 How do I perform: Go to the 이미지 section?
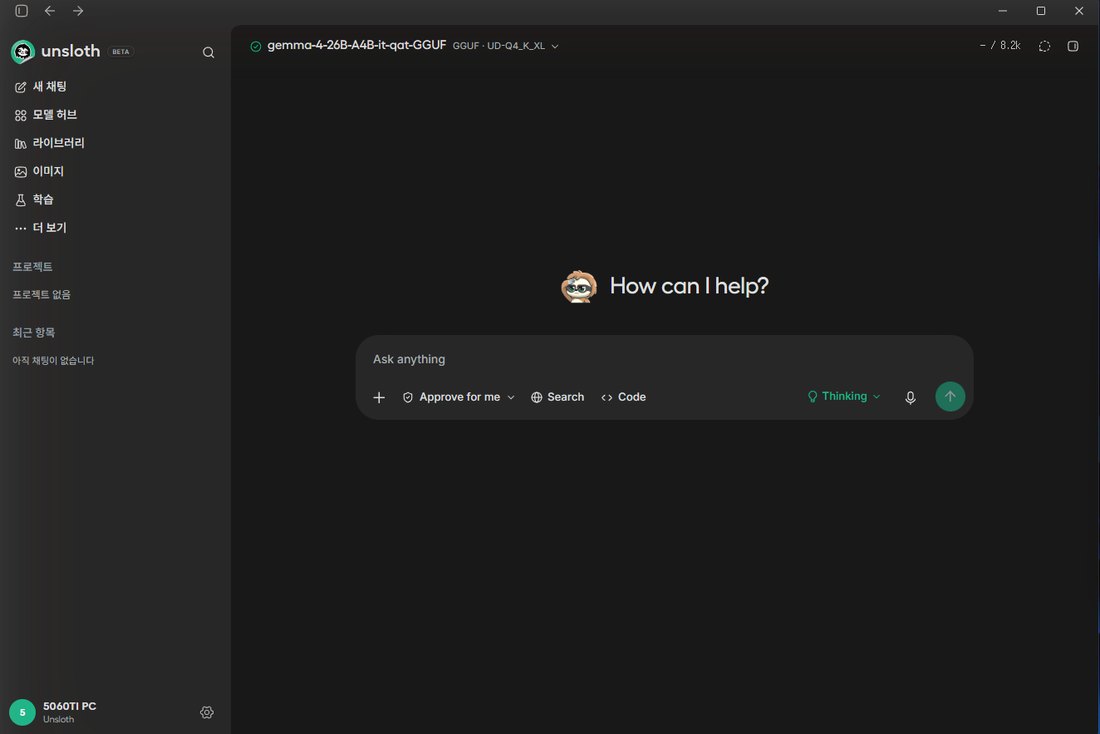[39, 171]
